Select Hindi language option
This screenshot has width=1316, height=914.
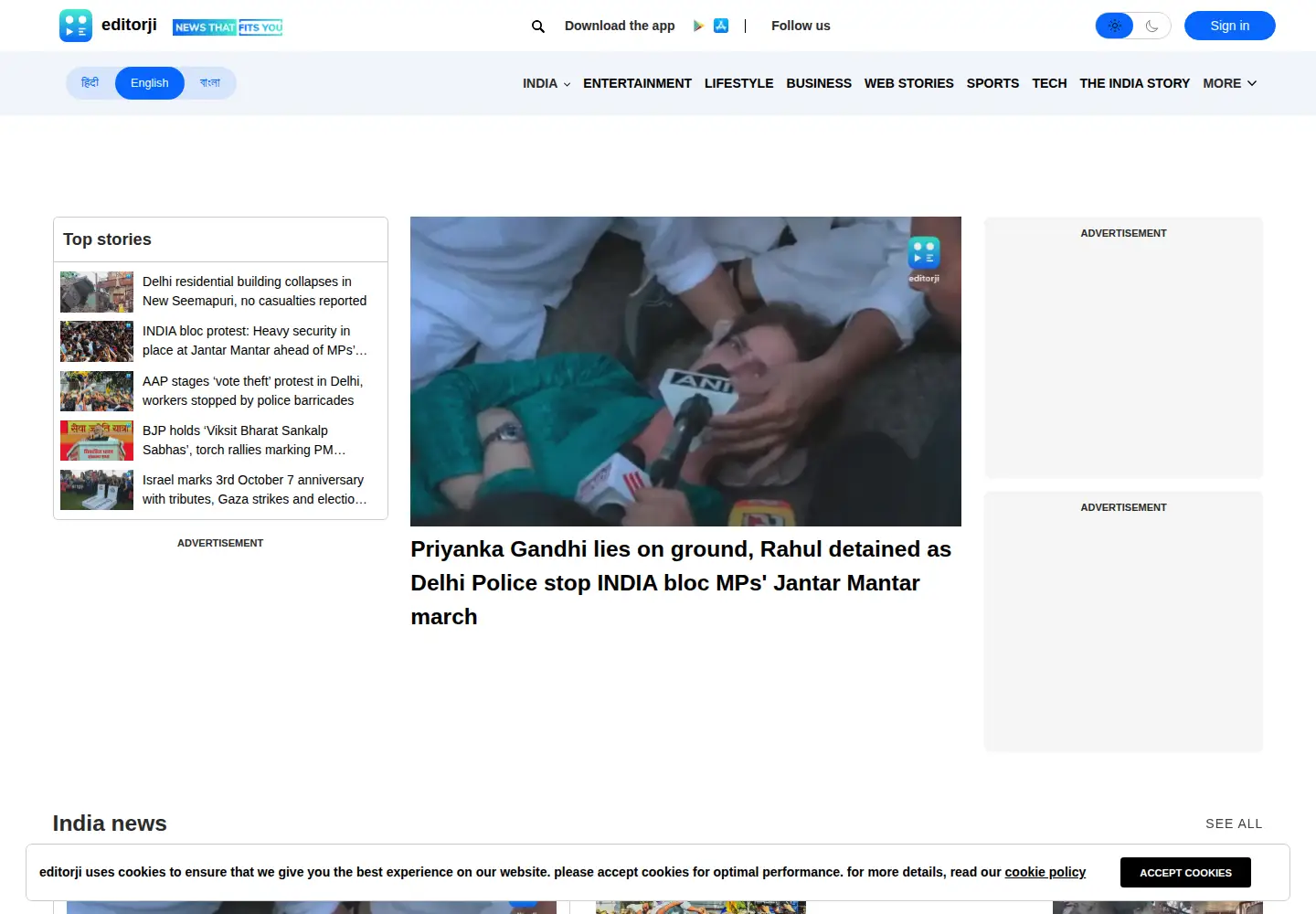point(90,83)
